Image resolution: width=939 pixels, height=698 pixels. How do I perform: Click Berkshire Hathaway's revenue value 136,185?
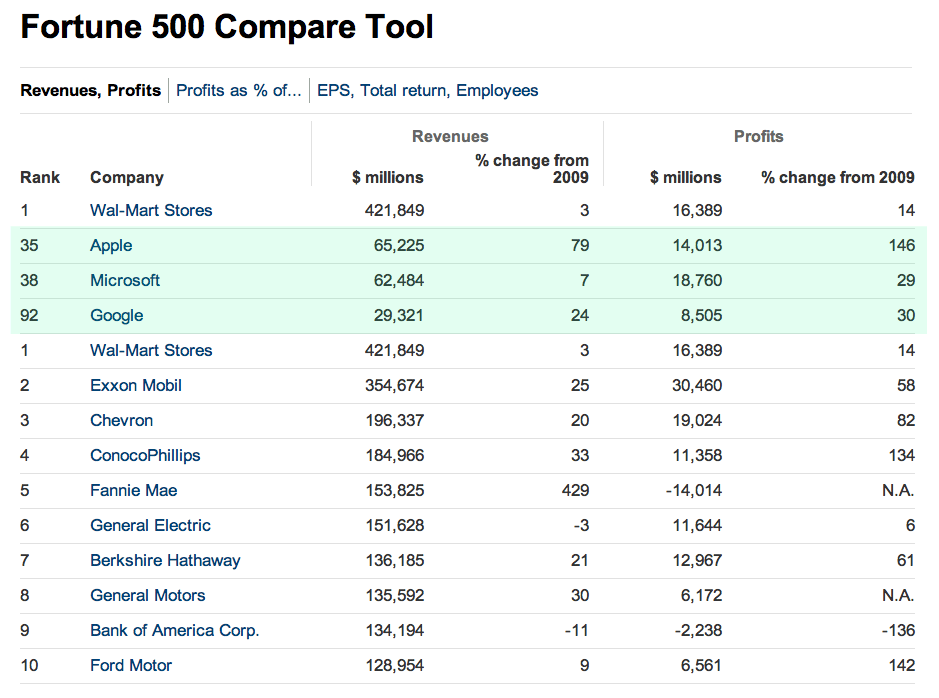pos(395,560)
